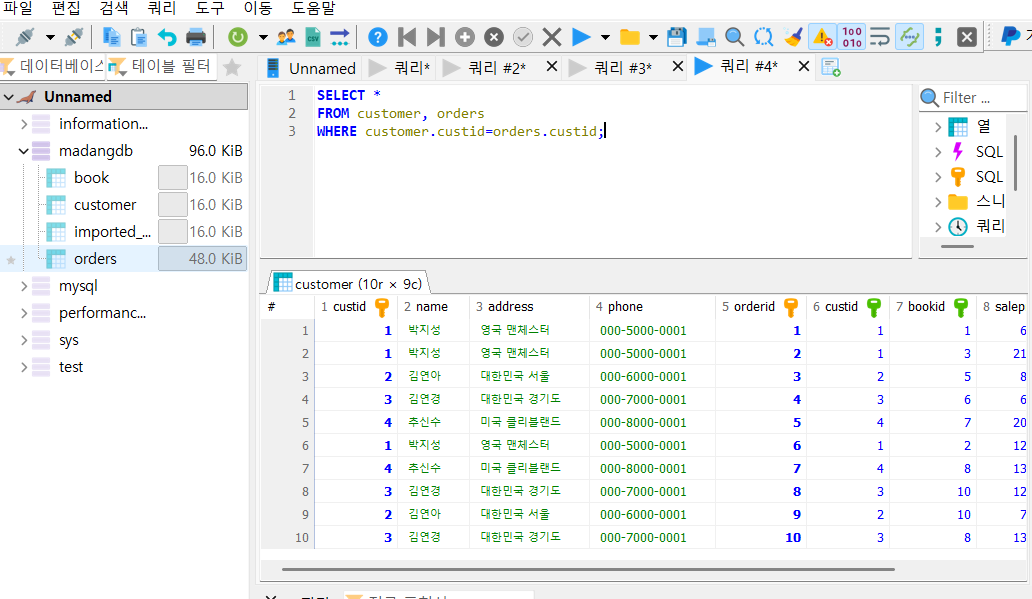Click the post changes checkmark icon

523,37
